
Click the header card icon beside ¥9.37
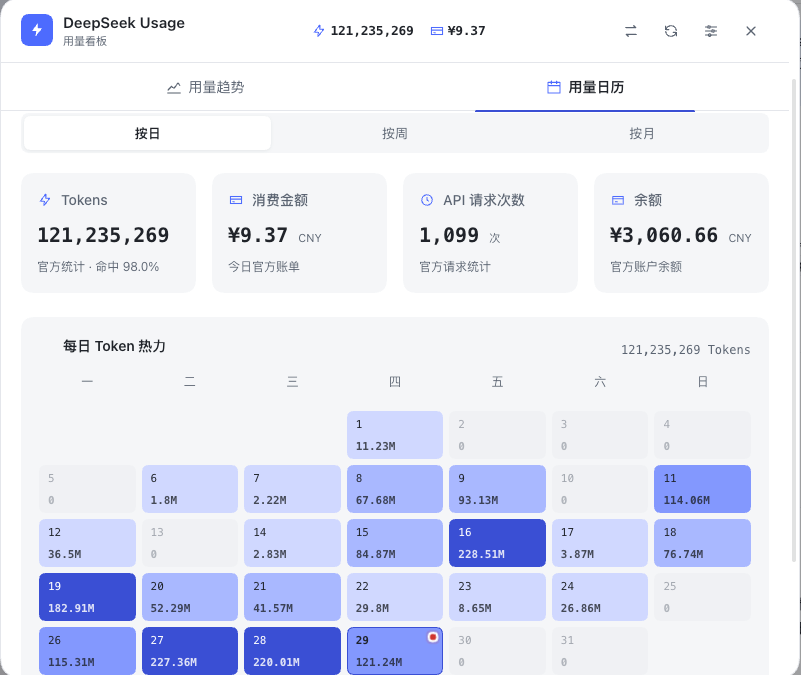[437, 31]
